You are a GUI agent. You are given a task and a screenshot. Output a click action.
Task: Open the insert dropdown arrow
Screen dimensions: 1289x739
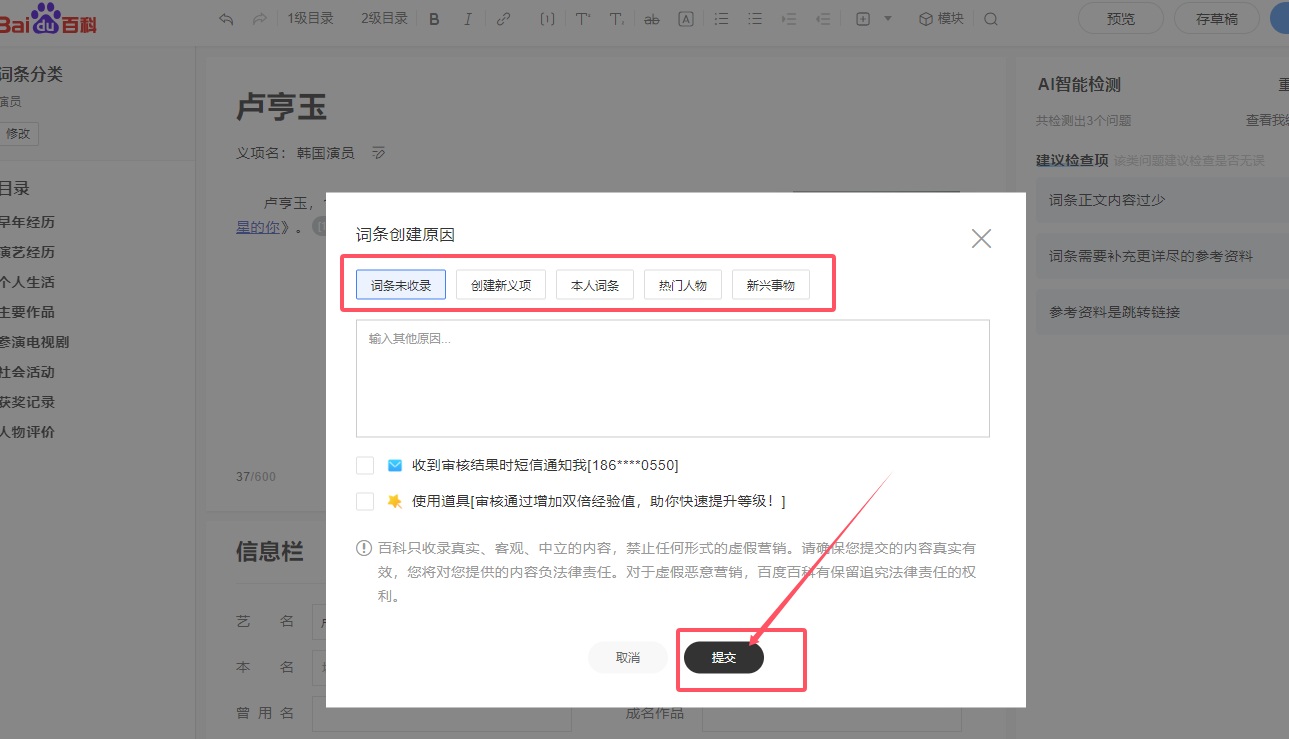pyautogui.click(x=888, y=19)
